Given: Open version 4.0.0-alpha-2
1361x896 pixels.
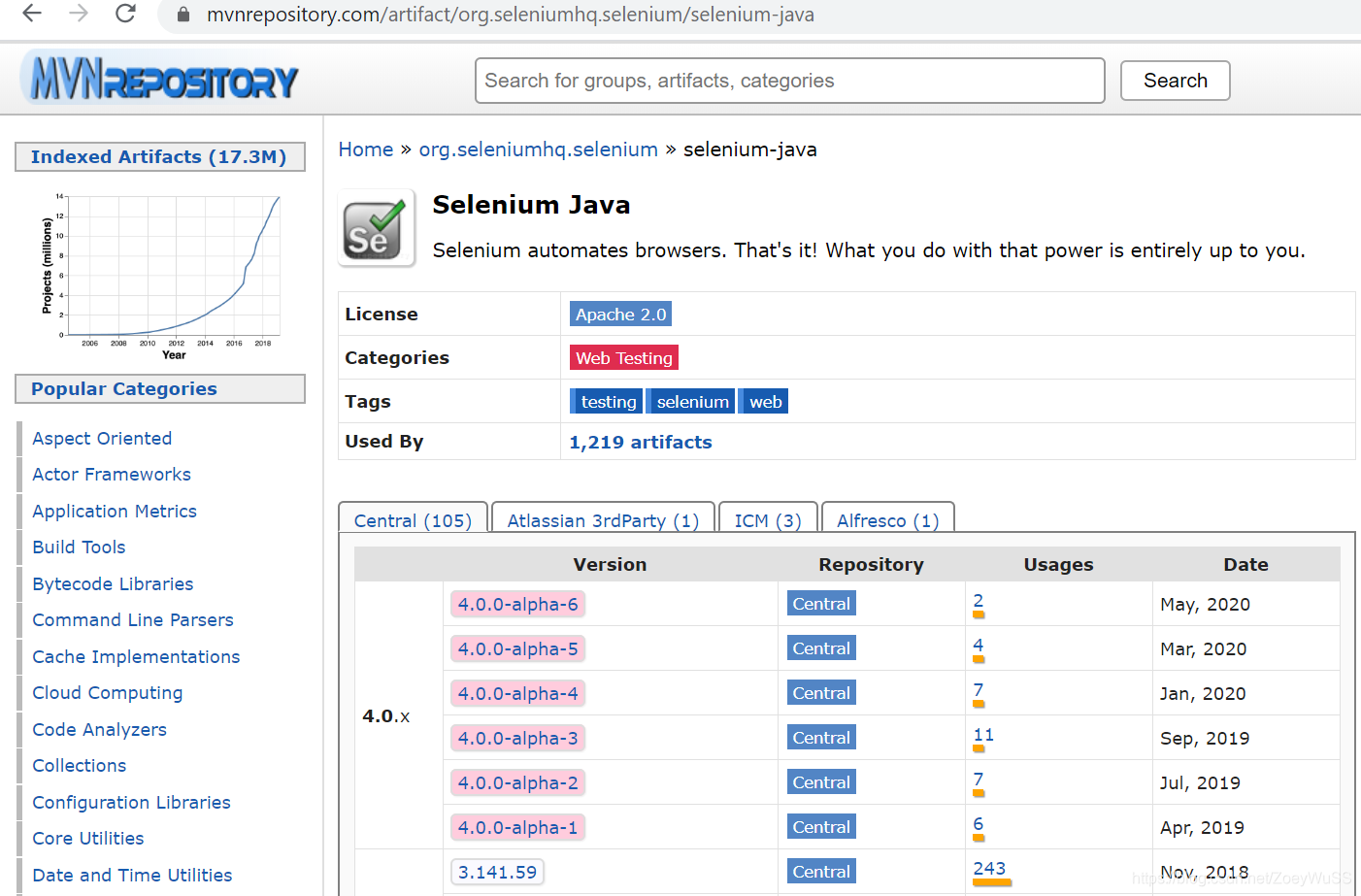Looking at the screenshot, I should point(517,783).
